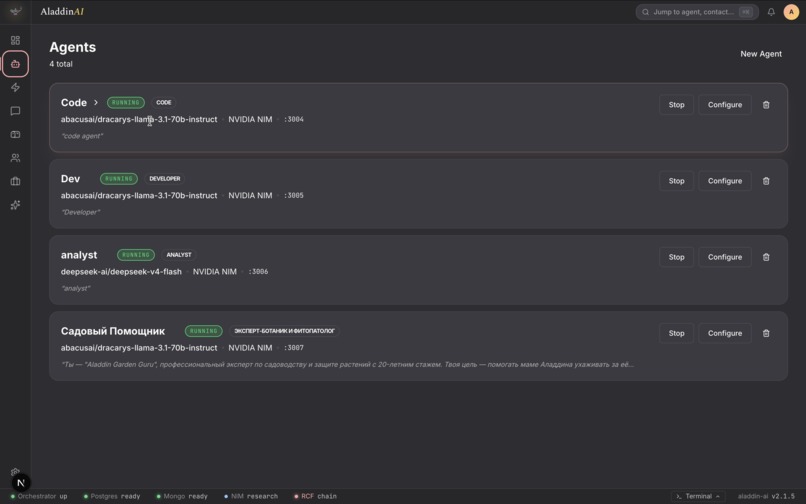
Task: Click port :3006 on analyst agent
Action: click(258, 272)
